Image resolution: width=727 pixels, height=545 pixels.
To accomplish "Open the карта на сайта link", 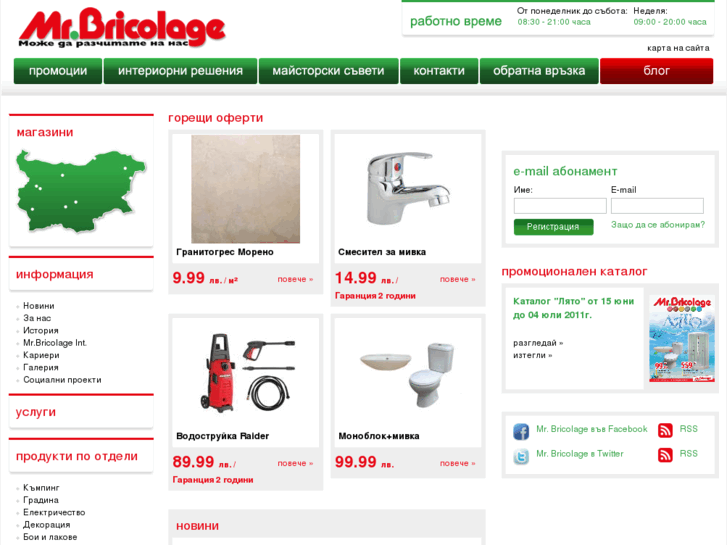I will pyautogui.click(x=678, y=48).
